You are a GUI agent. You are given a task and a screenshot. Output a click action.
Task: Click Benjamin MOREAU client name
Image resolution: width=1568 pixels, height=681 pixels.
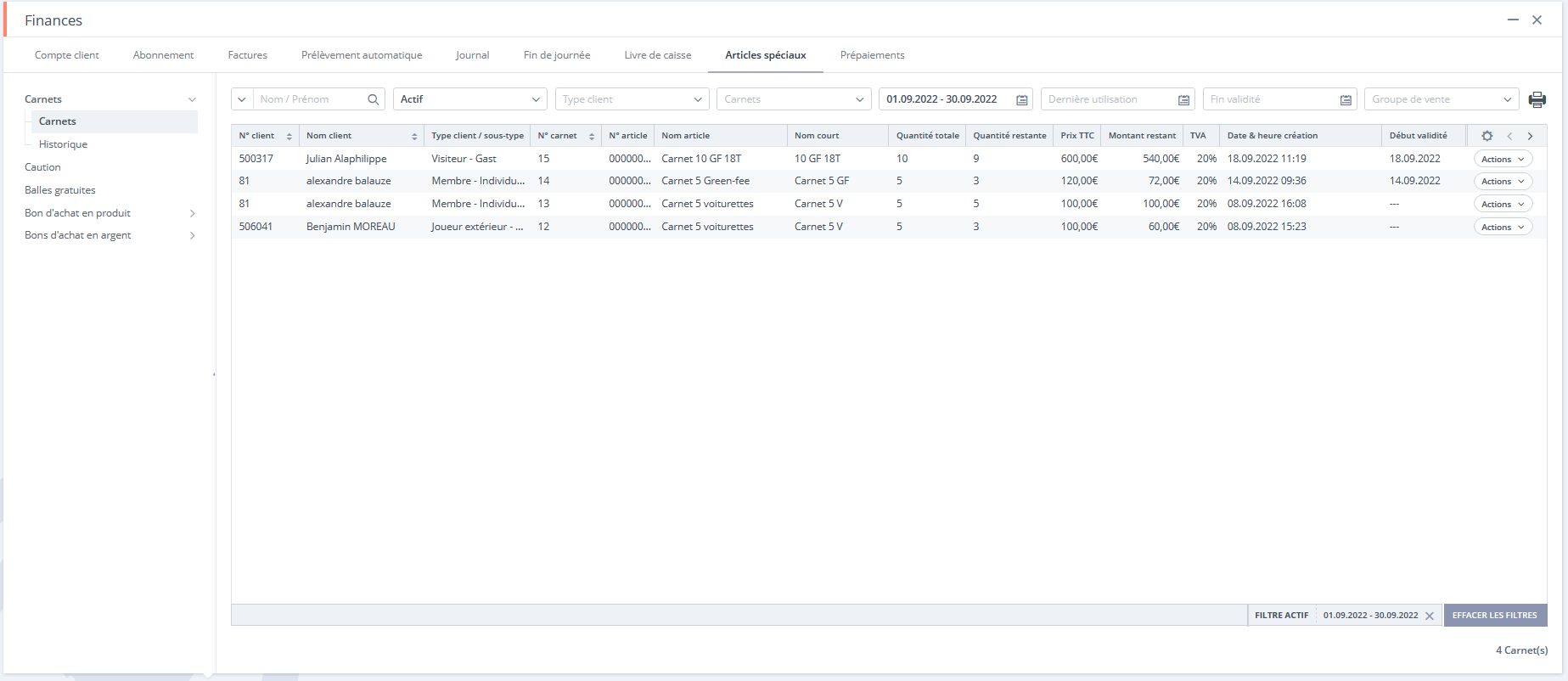tap(351, 227)
